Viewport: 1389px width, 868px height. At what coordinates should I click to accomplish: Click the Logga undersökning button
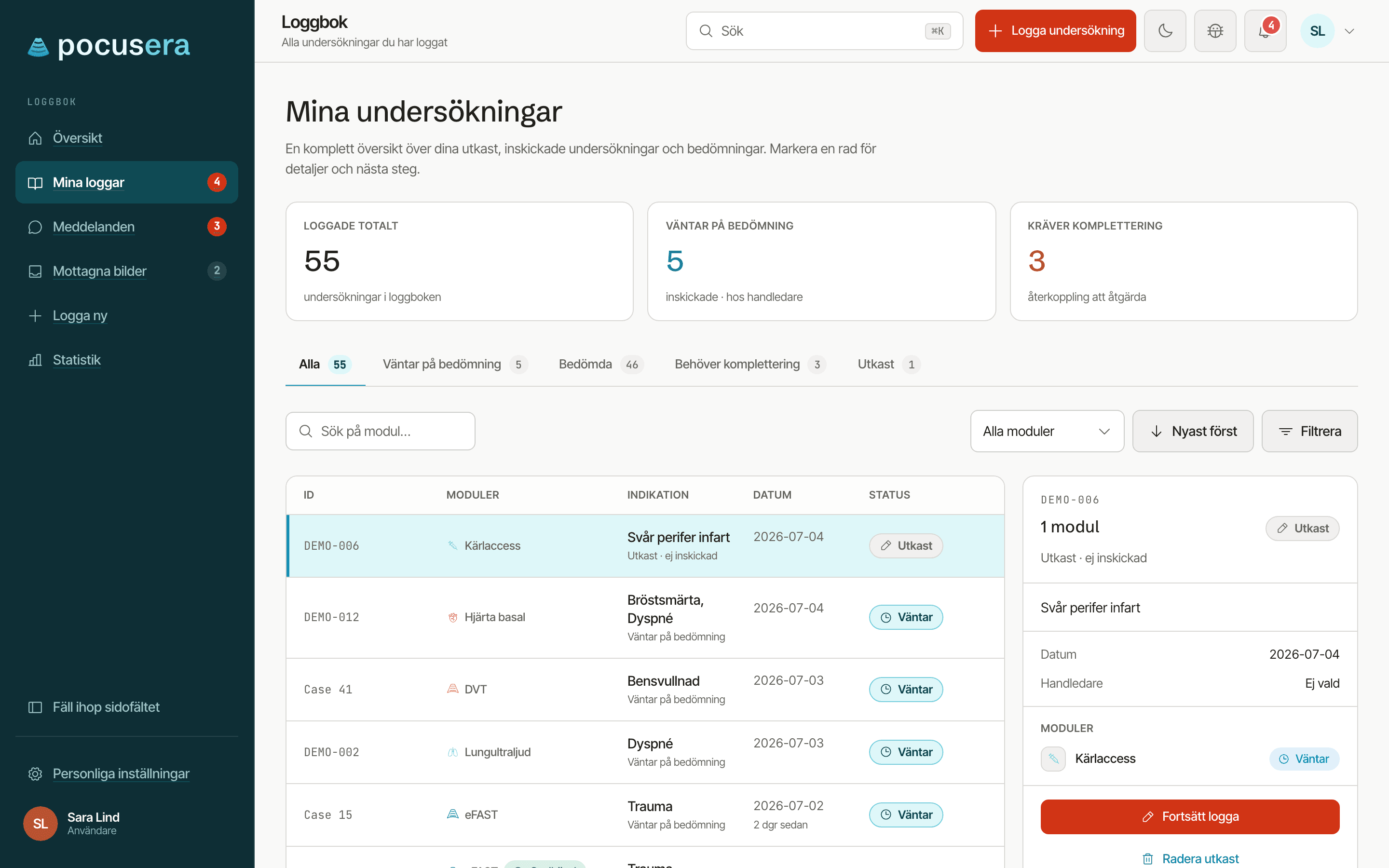point(1055,31)
